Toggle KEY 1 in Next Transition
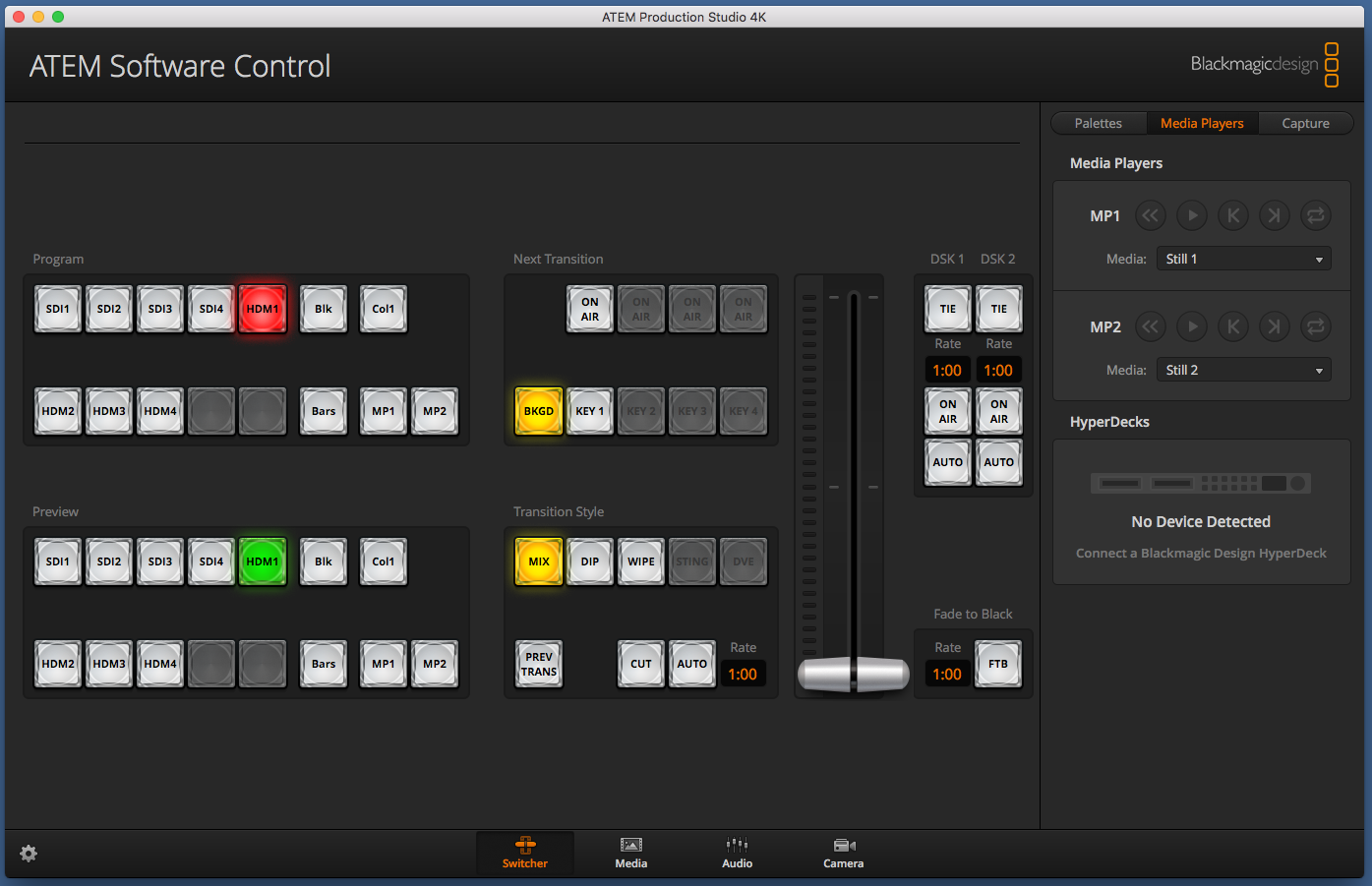The height and width of the screenshot is (886, 1372). pyautogui.click(x=590, y=411)
